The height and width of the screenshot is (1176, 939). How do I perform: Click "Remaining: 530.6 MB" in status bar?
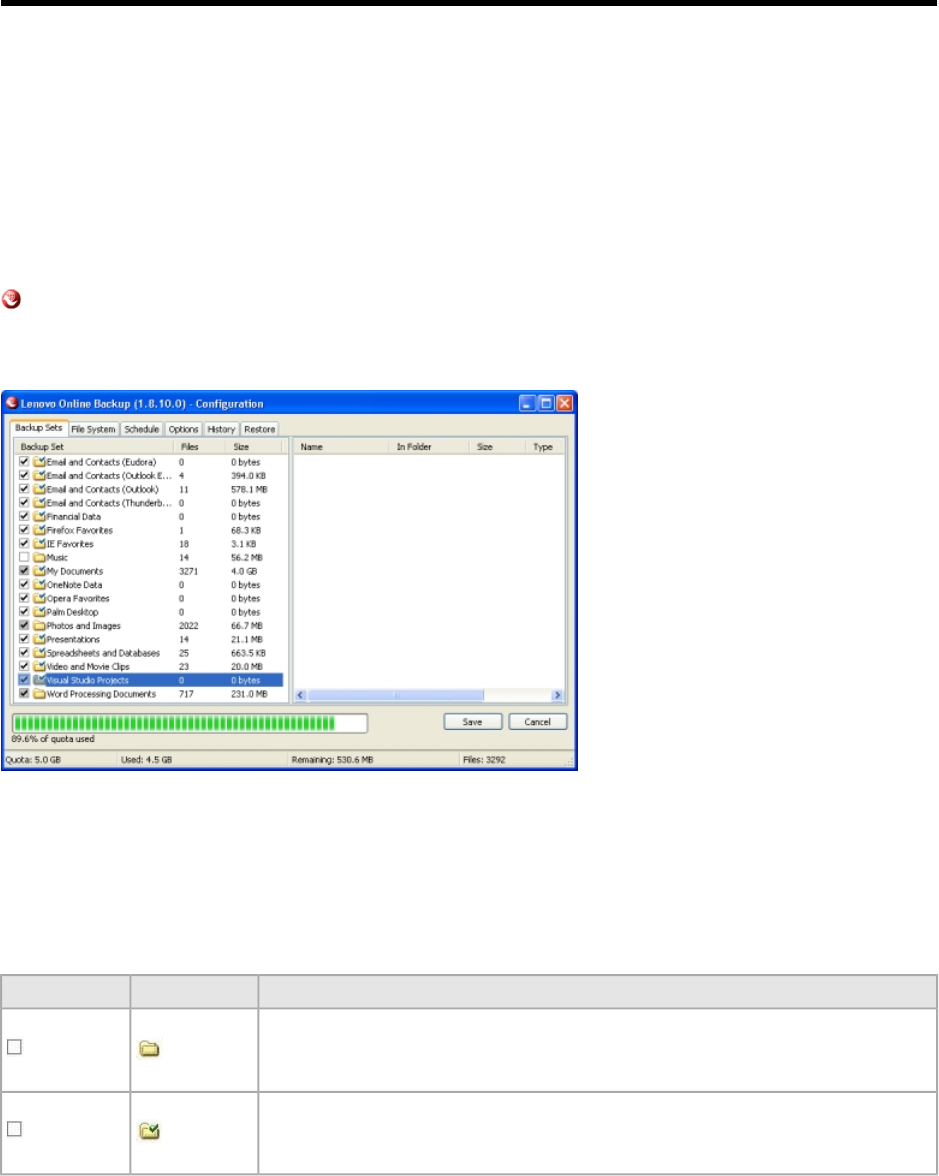point(332,760)
